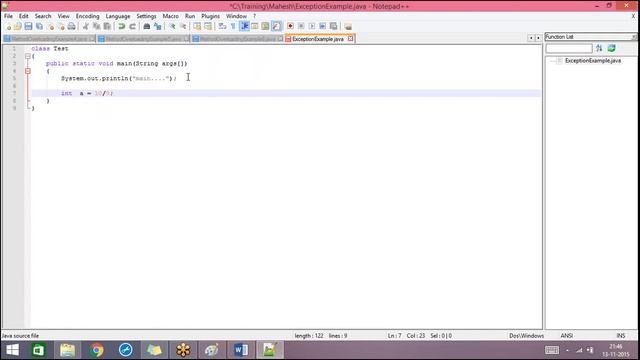Toggle show all characters icon
Image resolution: width=640 pixels, height=360 pixels.
tap(233, 27)
